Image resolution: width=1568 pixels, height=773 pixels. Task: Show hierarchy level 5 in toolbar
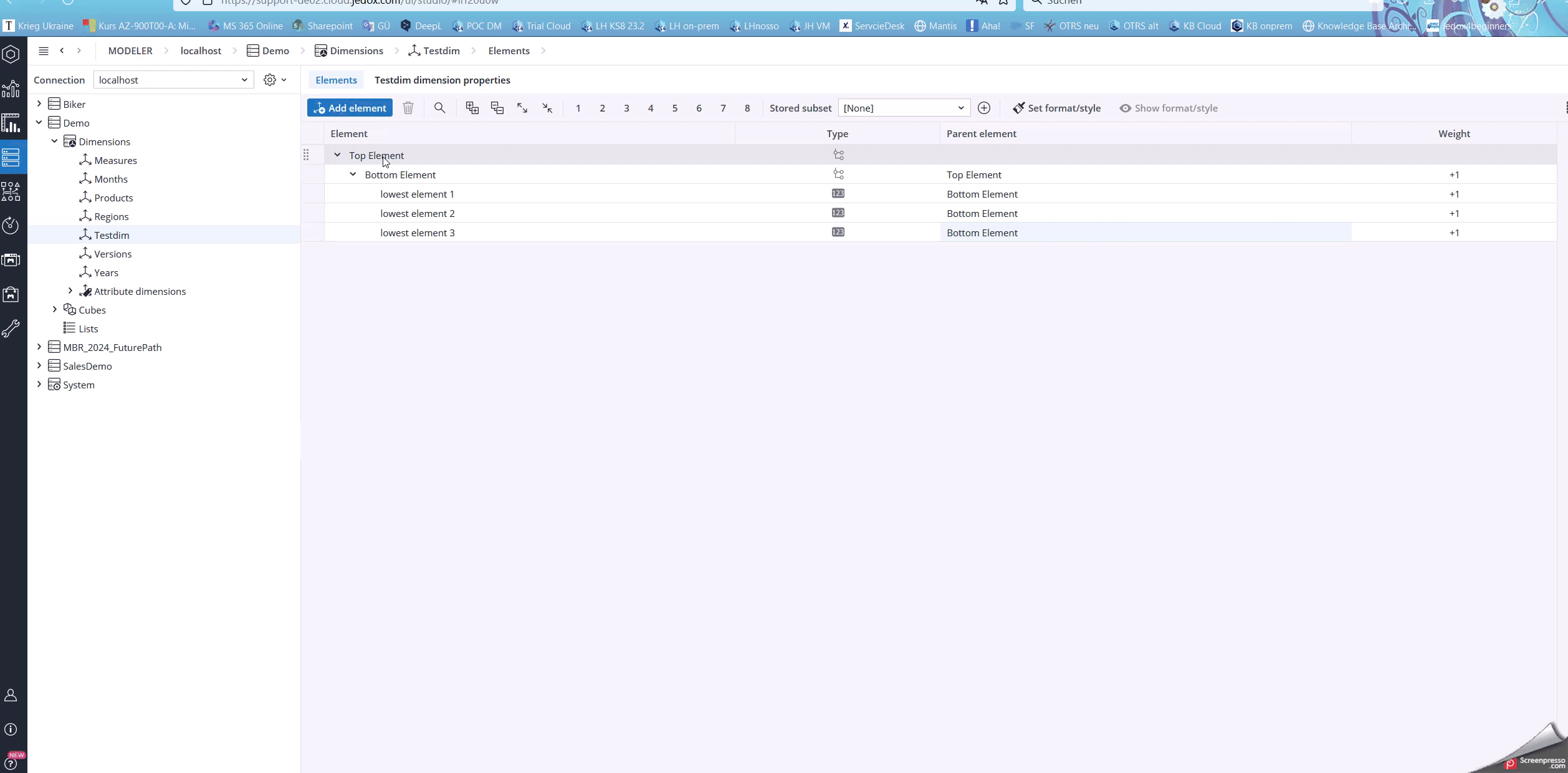click(x=674, y=108)
